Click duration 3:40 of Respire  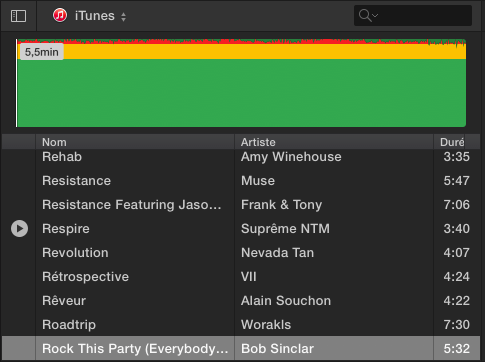[x=456, y=229]
